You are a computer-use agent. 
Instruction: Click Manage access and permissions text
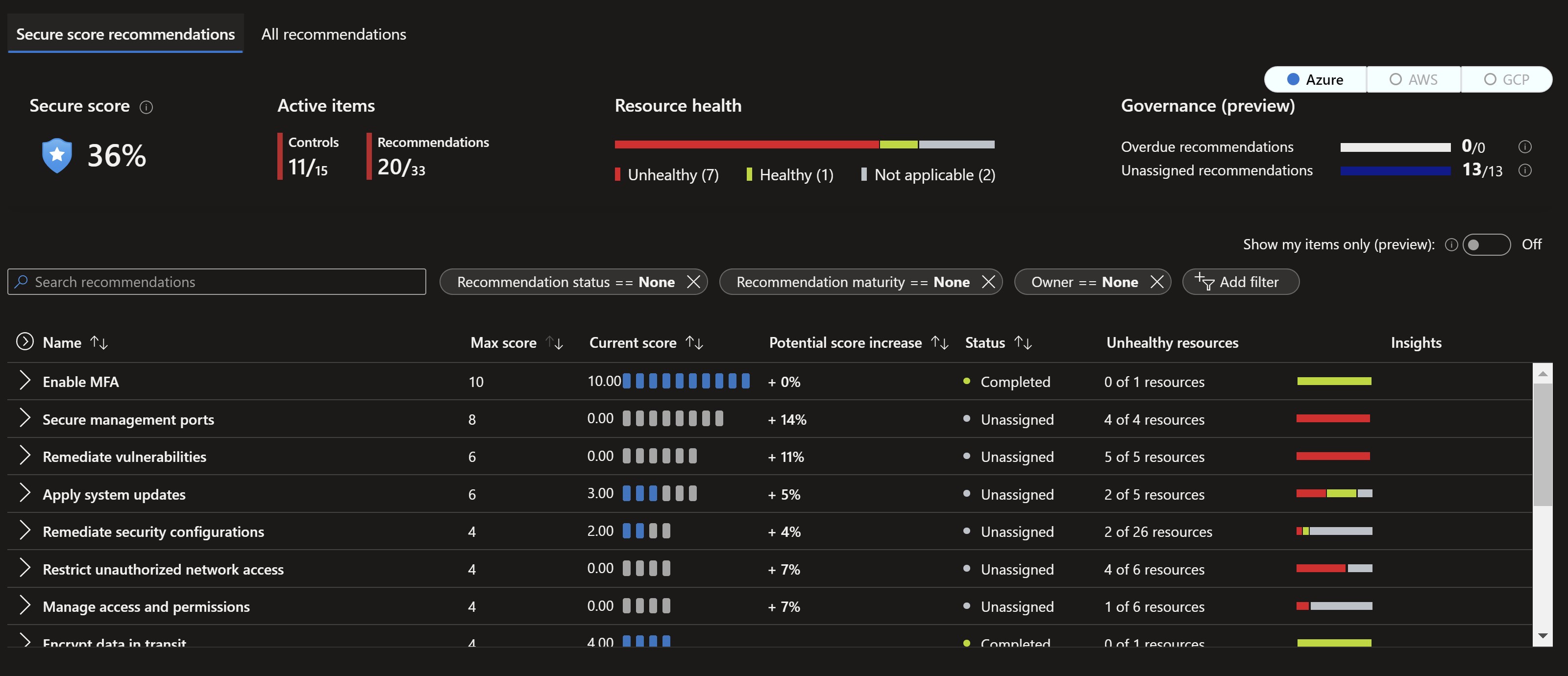point(146,606)
